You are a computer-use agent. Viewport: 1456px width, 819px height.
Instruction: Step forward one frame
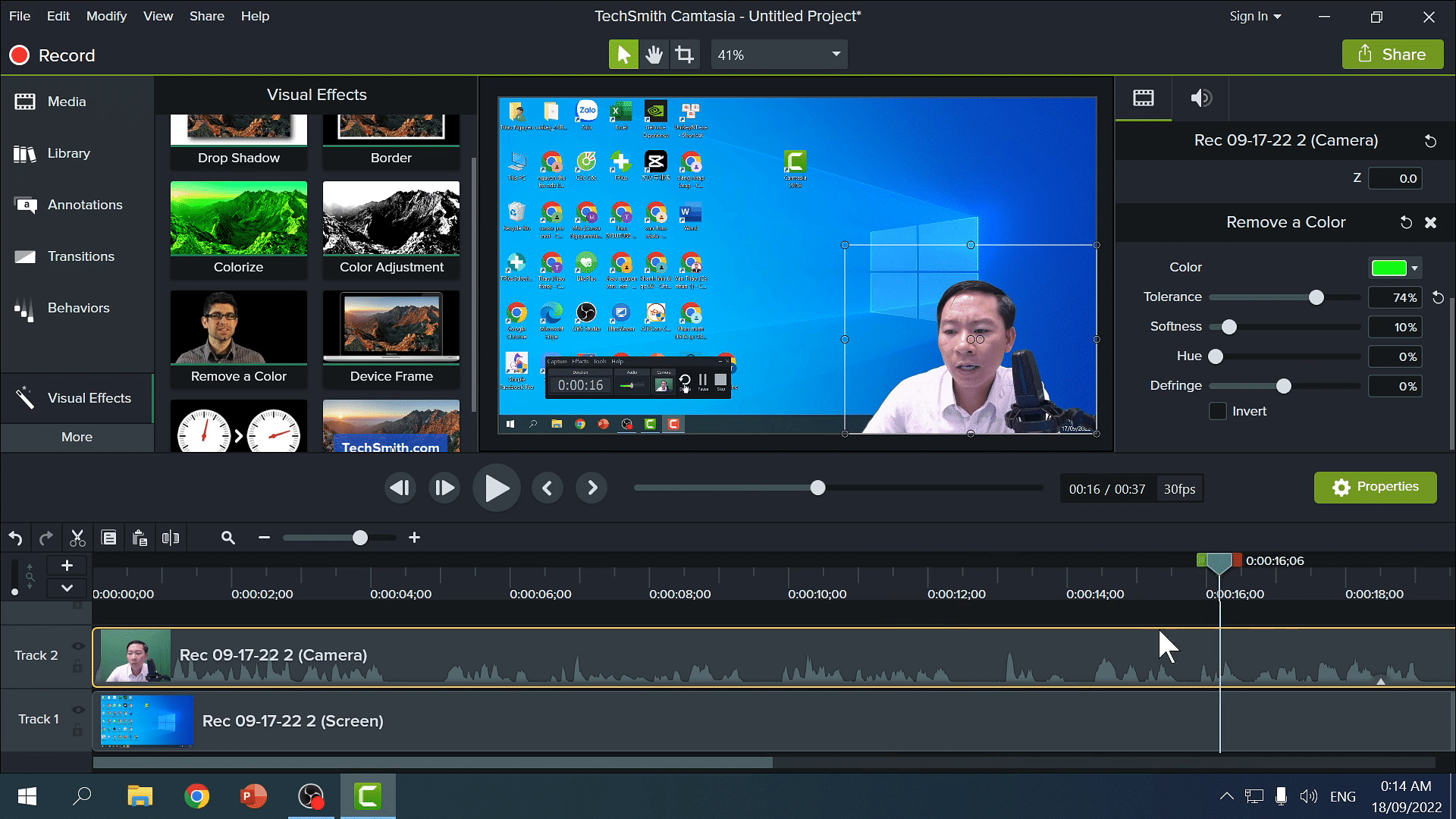444,488
